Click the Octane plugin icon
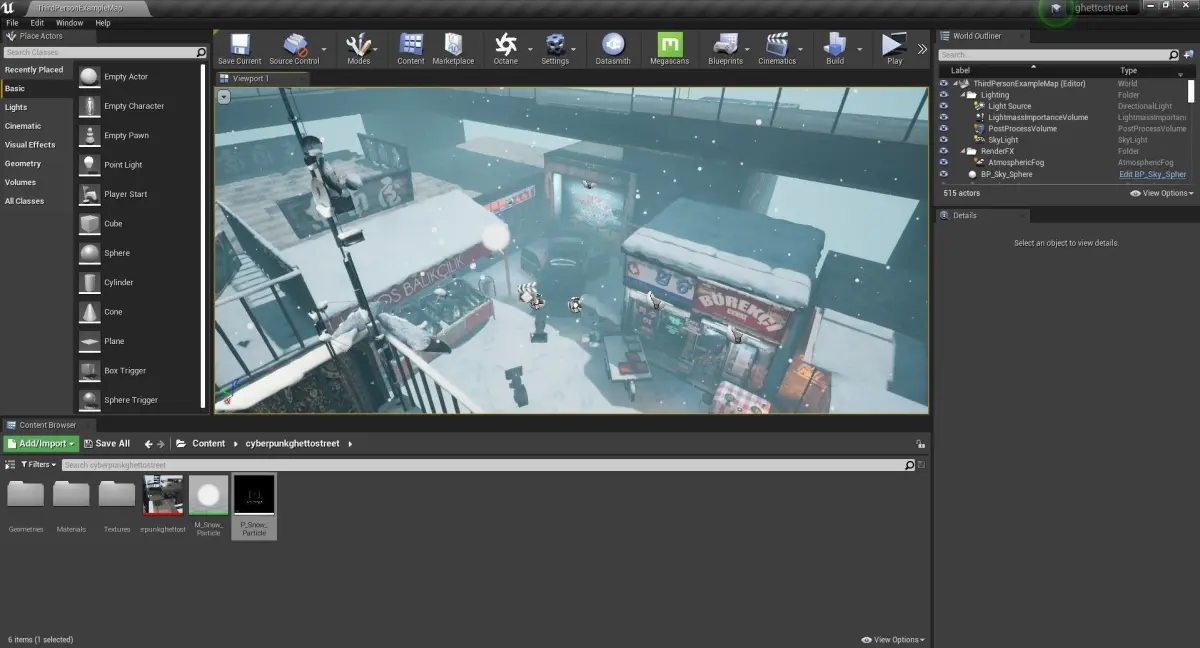Image resolution: width=1200 pixels, height=648 pixels. click(506, 46)
